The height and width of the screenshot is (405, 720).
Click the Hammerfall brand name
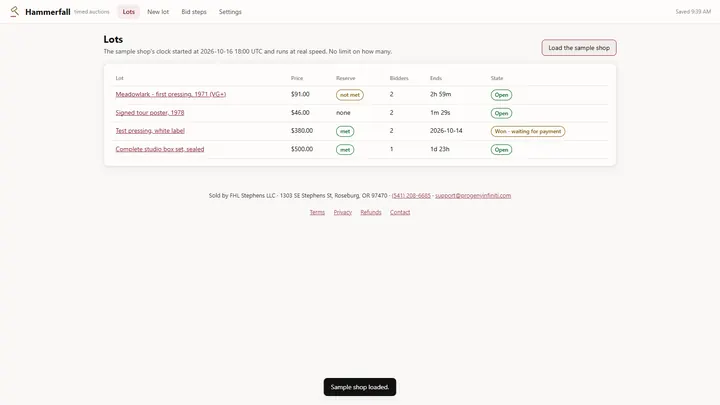48,12
